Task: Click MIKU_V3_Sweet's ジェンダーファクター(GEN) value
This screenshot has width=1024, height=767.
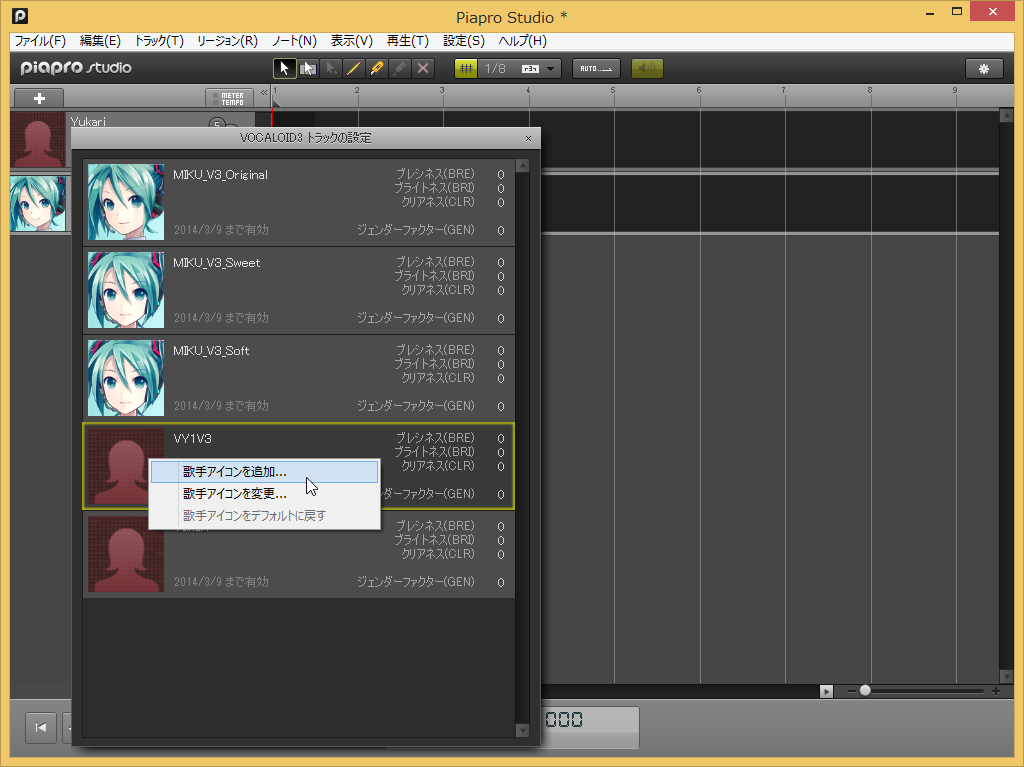Action: [x=501, y=319]
